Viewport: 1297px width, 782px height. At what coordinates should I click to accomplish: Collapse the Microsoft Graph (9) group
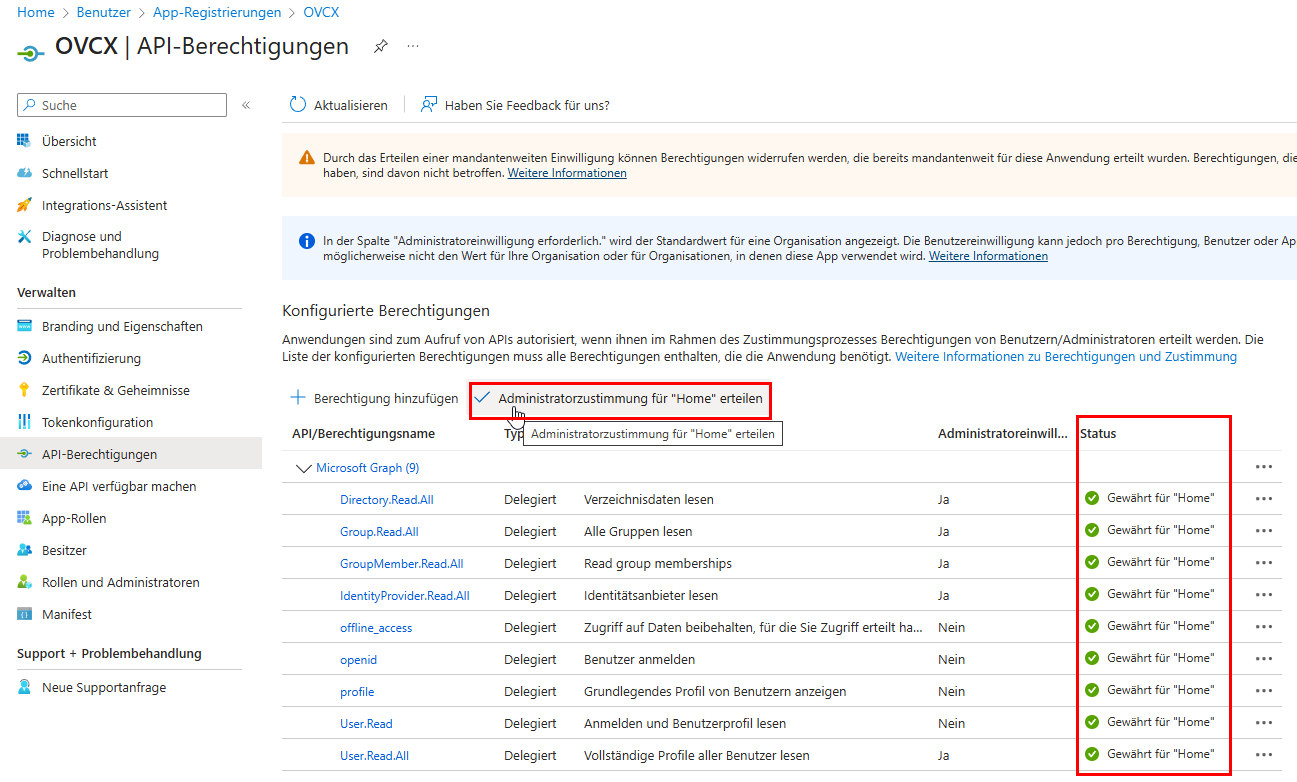pyautogui.click(x=304, y=467)
